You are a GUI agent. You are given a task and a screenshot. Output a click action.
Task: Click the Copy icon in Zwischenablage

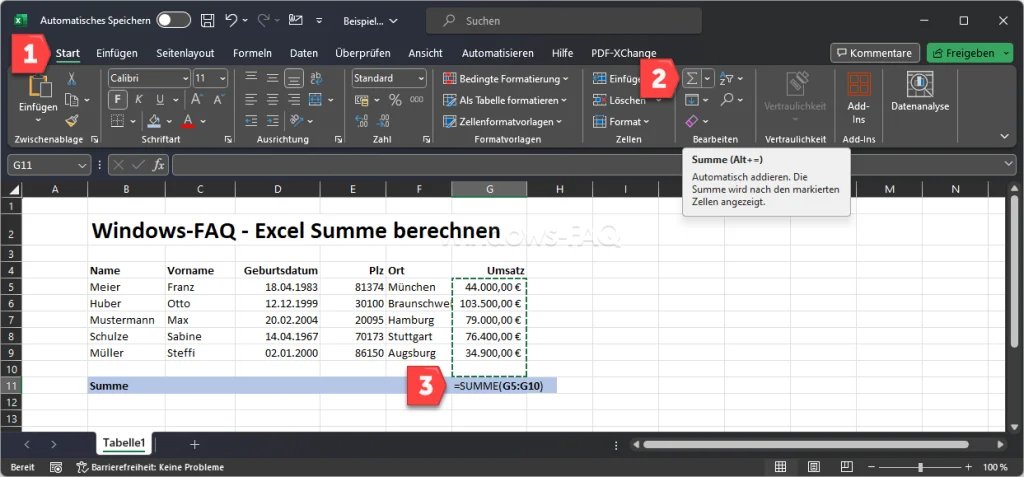point(72,100)
